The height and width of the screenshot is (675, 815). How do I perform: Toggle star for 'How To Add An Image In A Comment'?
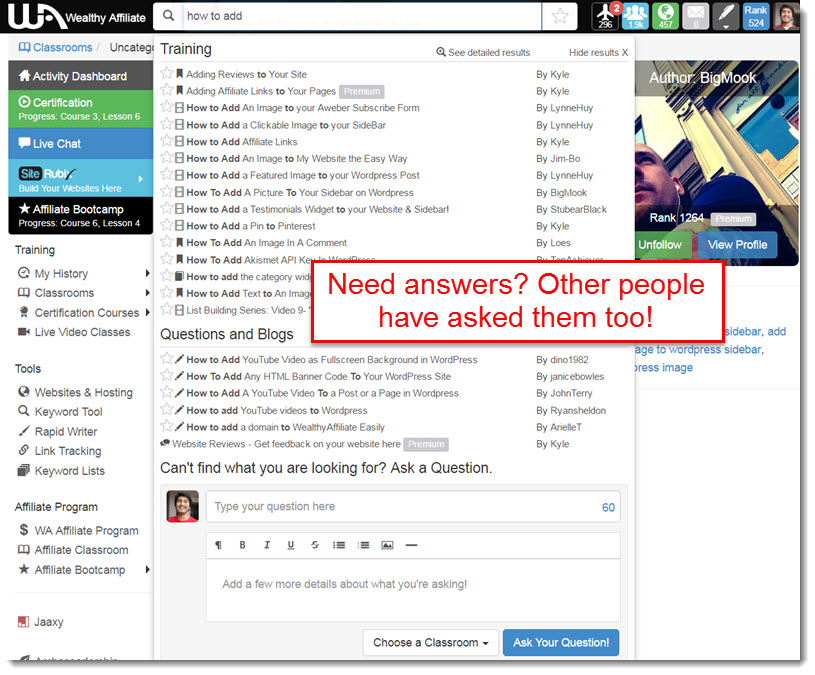tap(166, 242)
